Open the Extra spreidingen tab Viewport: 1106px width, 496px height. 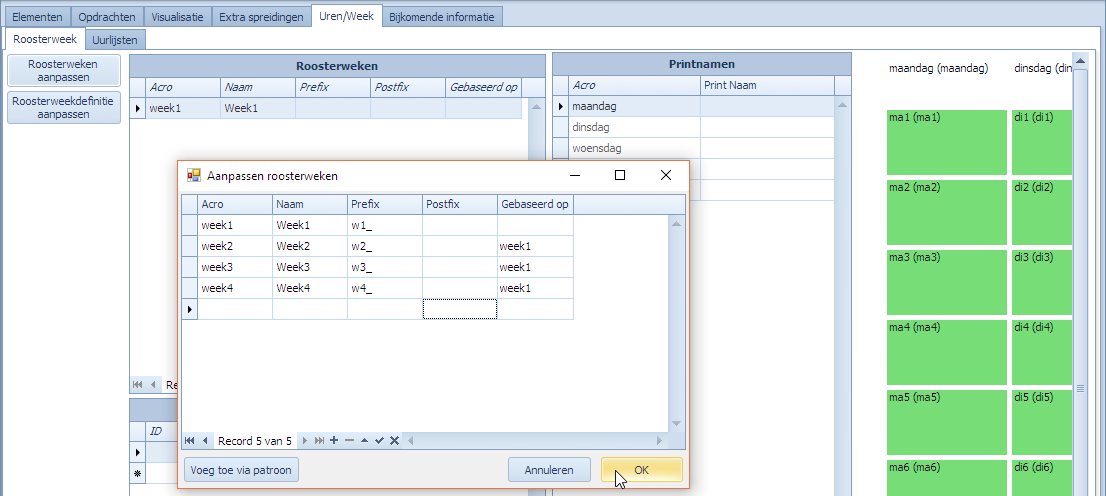click(x=261, y=16)
